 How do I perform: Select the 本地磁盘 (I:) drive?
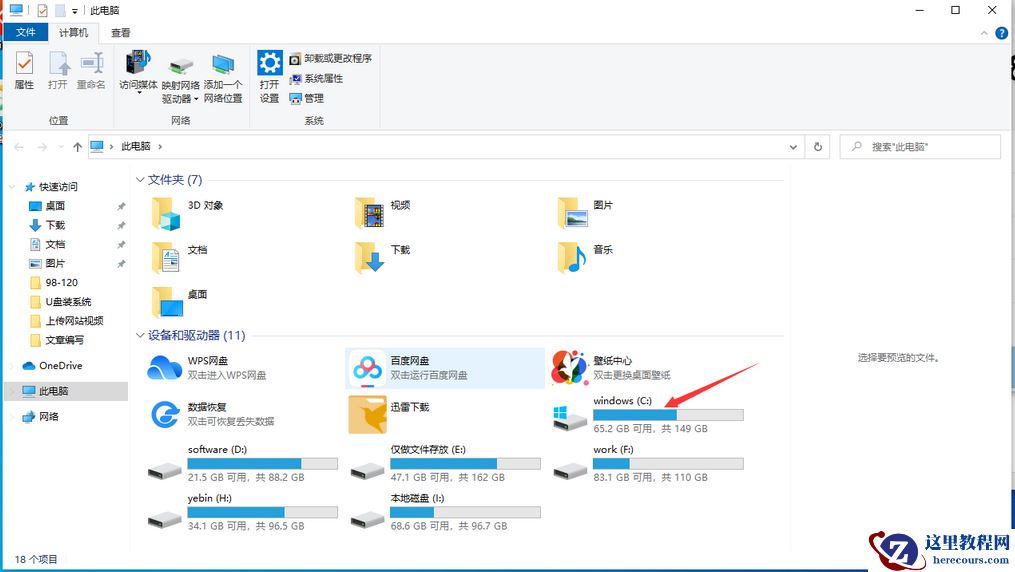click(447, 512)
